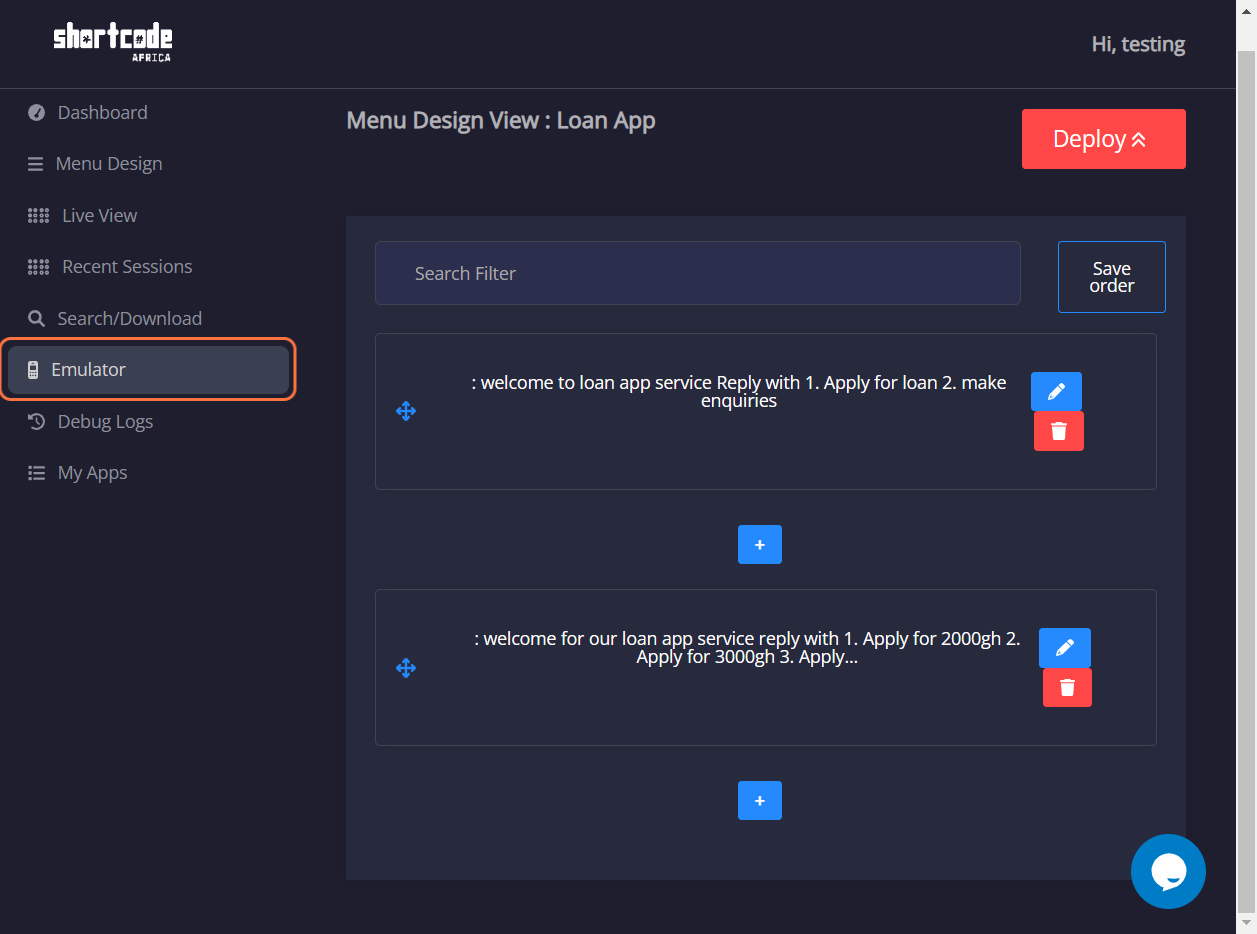
Task: Click move handle of 'Apply for 2000gh' card
Action: (406, 668)
